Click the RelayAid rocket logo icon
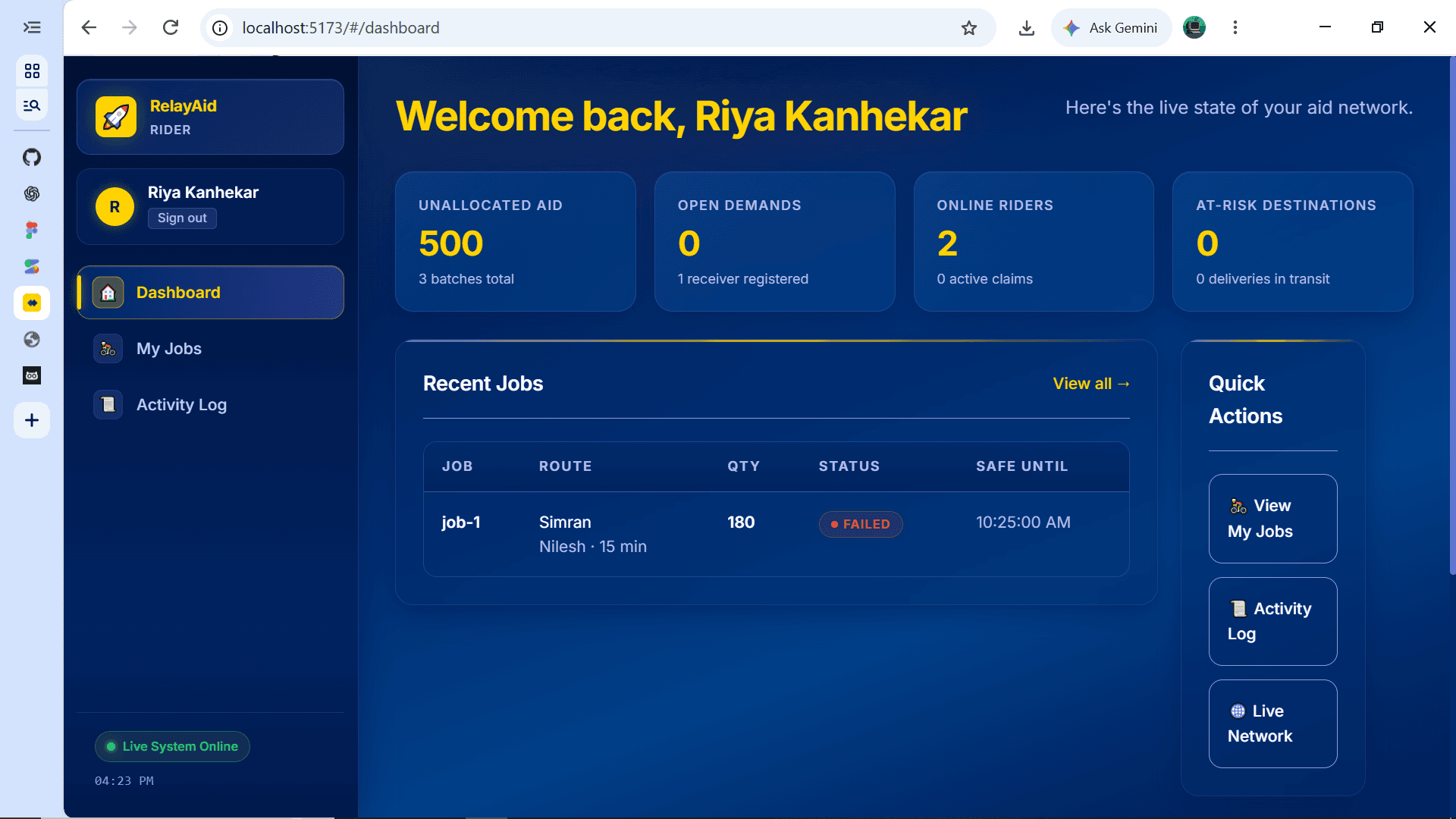This screenshot has width=1456, height=819. (x=115, y=117)
